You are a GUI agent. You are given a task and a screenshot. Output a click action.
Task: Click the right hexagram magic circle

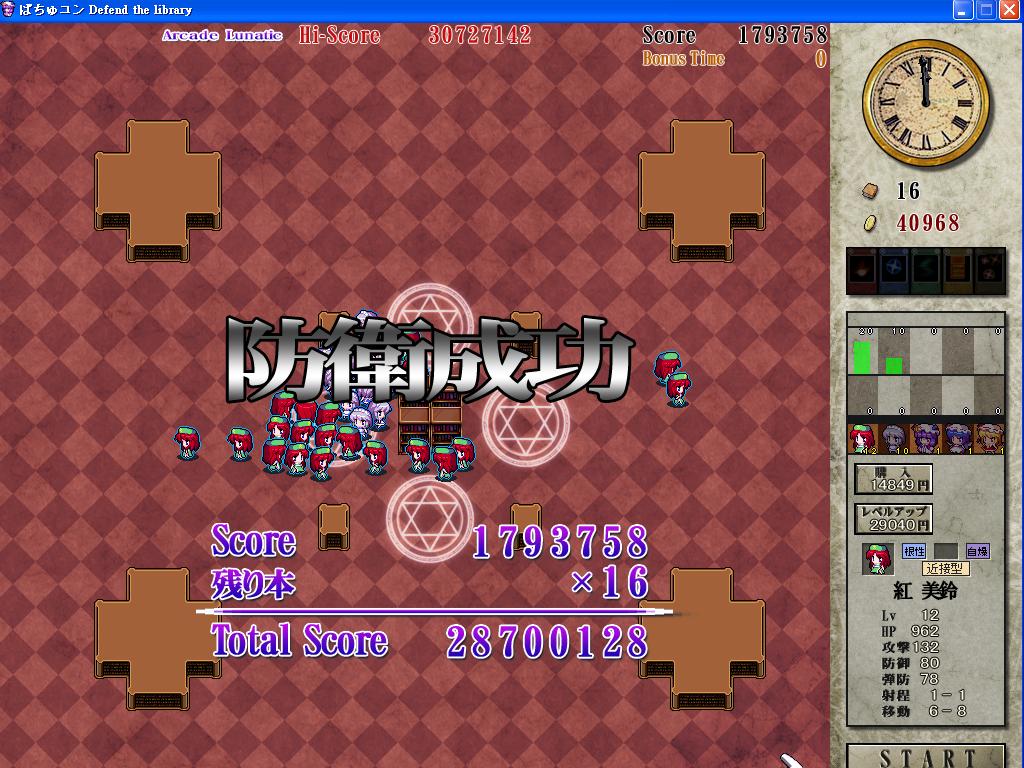pos(526,423)
